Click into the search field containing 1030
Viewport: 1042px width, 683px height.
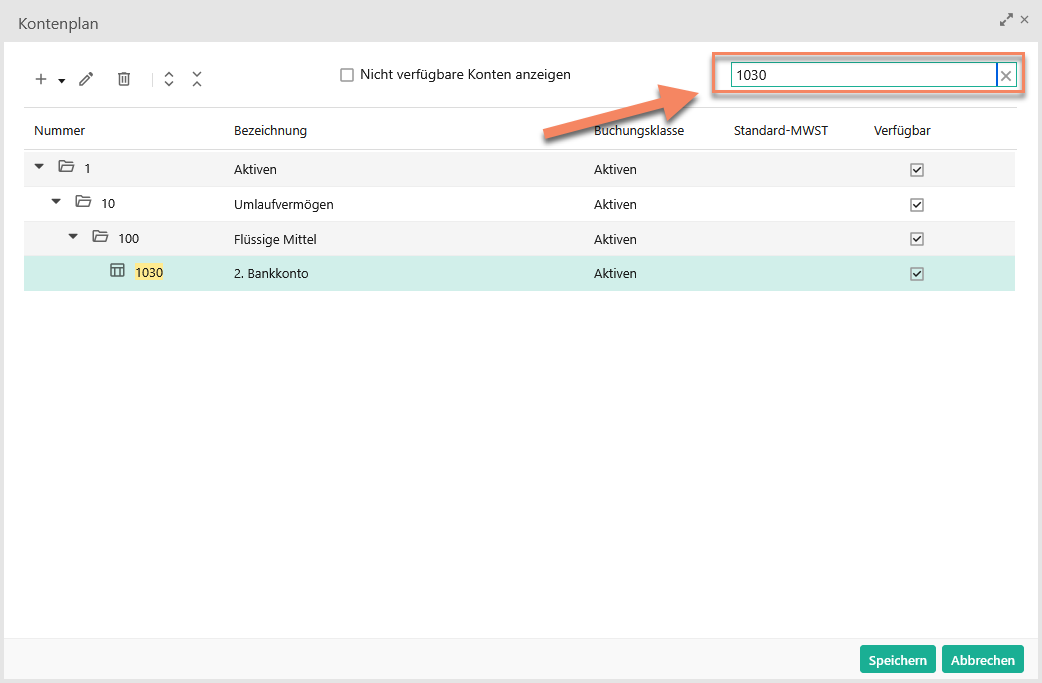(x=863, y=75)
